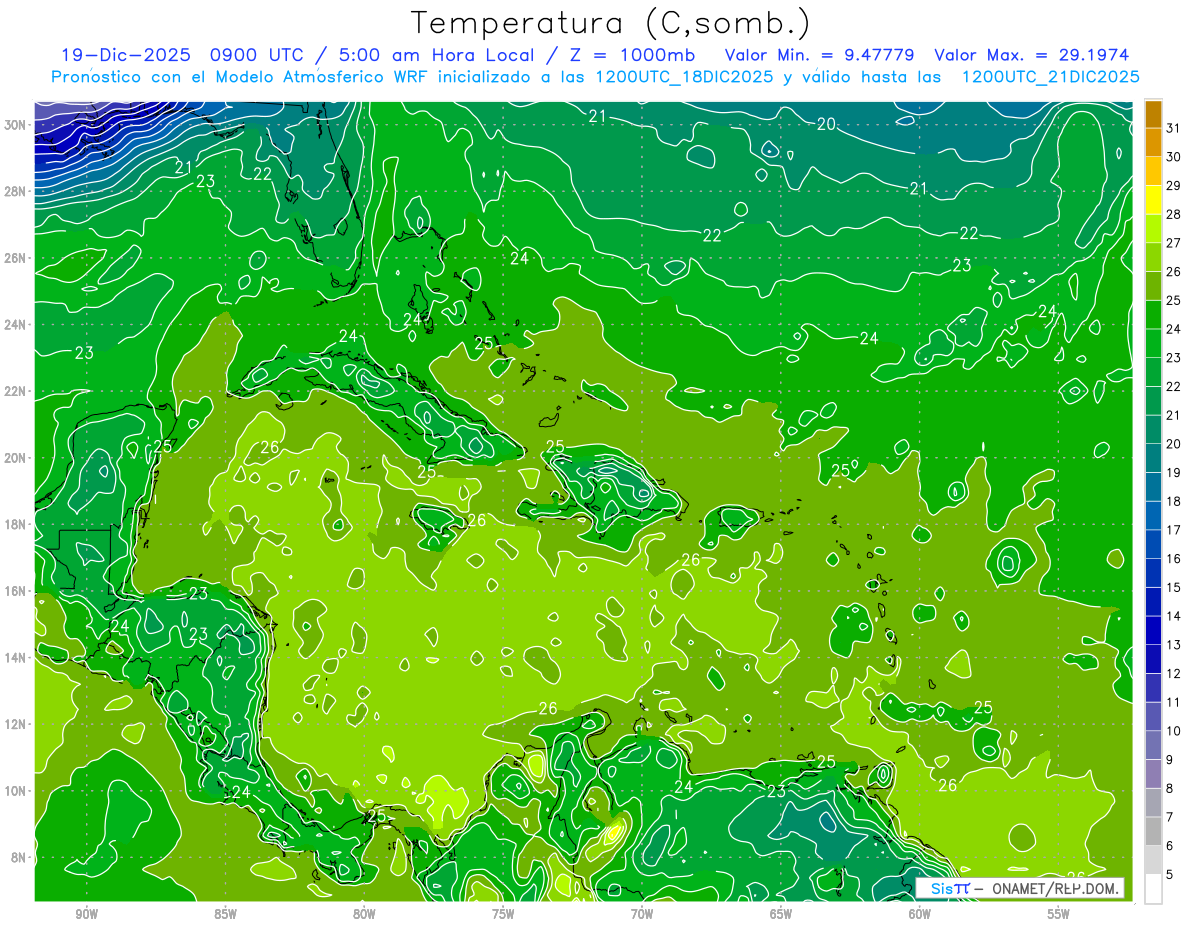Click the 26N latitude axis label
Viewport: 1200px width, 927px height.
[17, 258]
